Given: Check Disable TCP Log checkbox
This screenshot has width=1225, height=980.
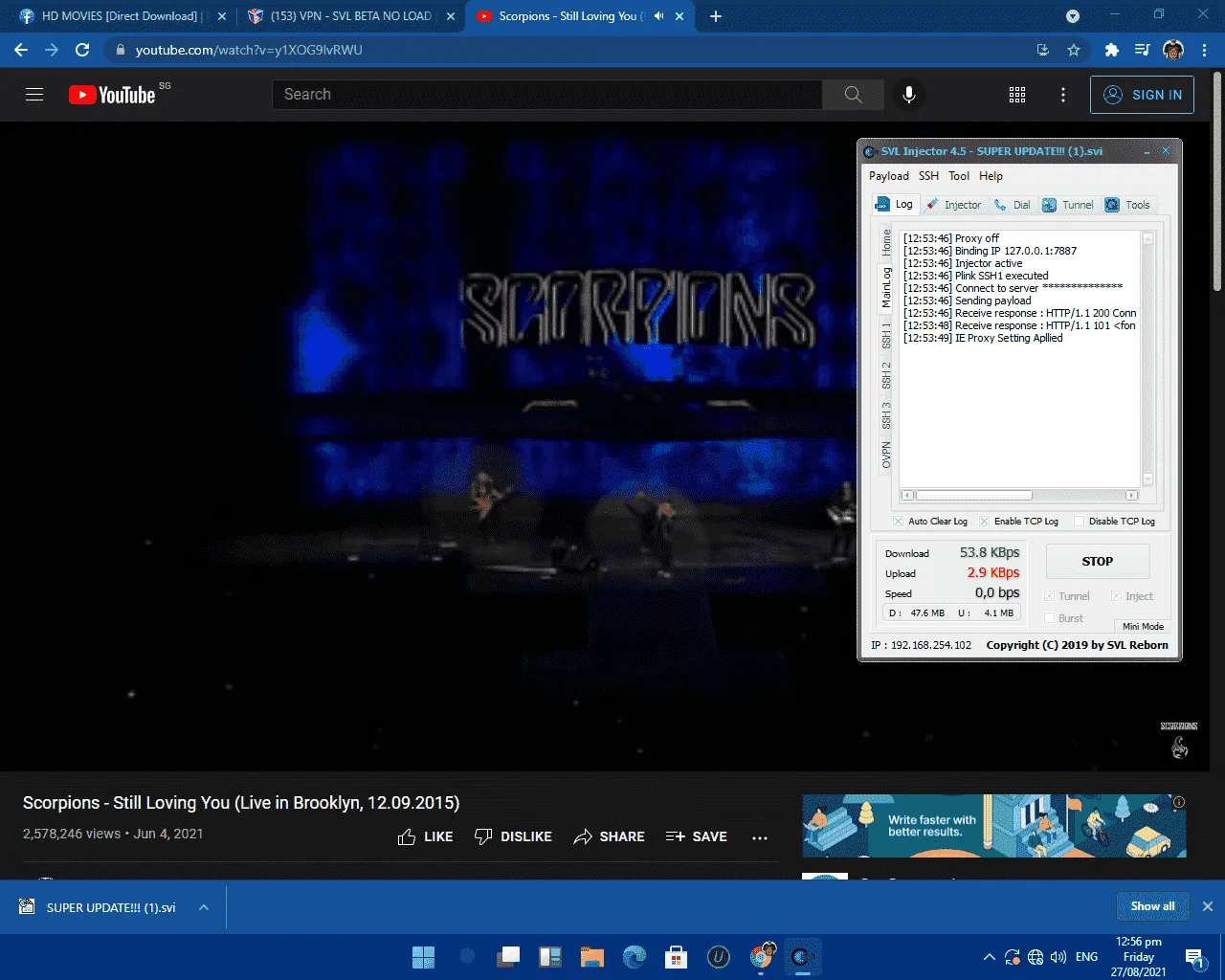Looking at the screenshot, I should [1080, 522].
